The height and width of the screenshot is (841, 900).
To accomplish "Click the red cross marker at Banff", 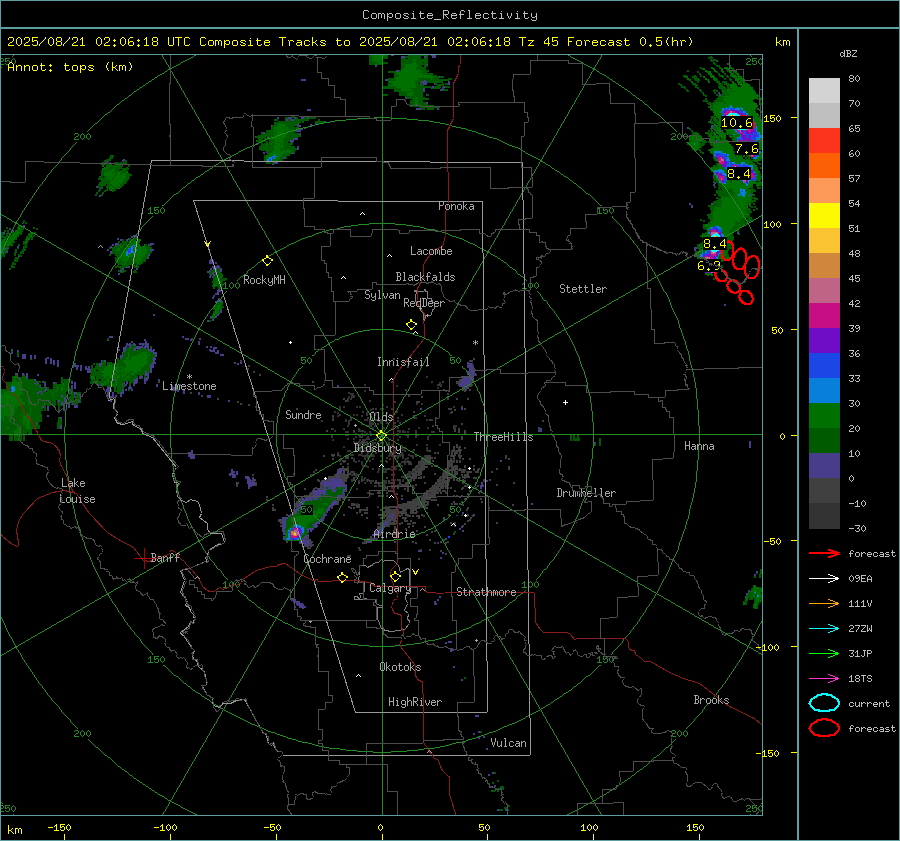I will (x=143, y=558).
